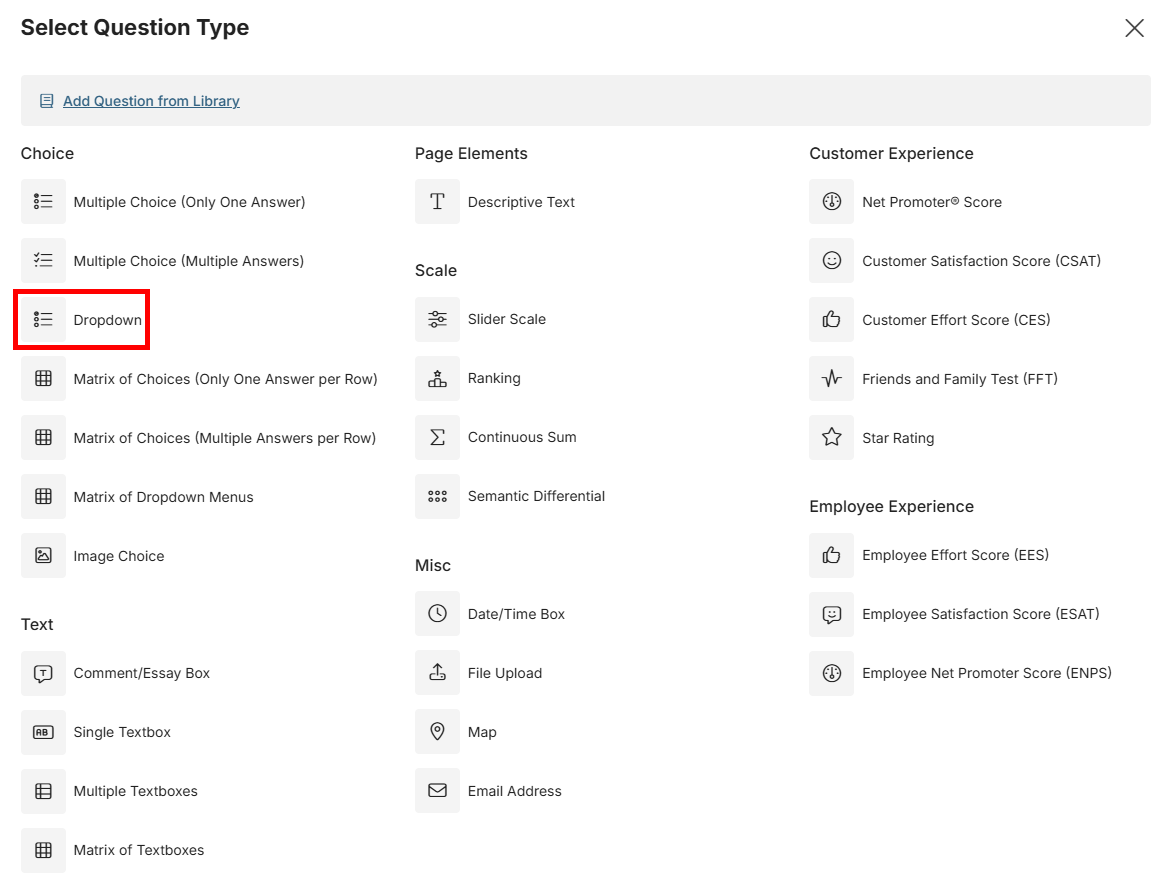1156x896 pixels.
Task: Click the Descriptive Text T icon
Action: 437,201
